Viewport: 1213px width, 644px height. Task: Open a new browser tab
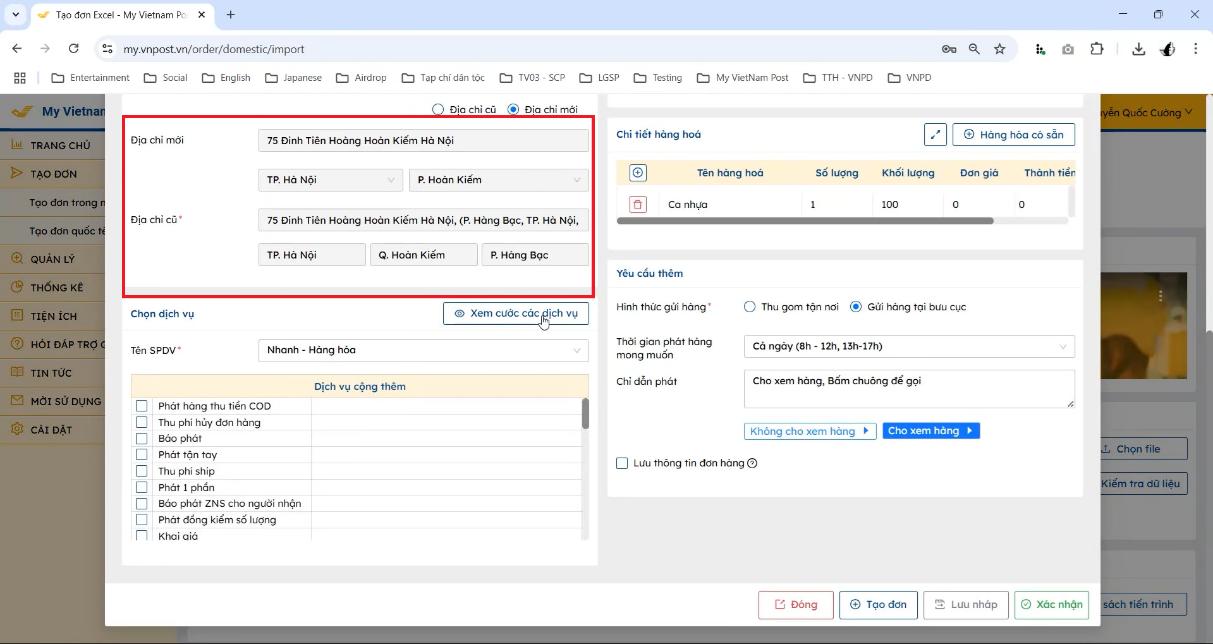231,15
